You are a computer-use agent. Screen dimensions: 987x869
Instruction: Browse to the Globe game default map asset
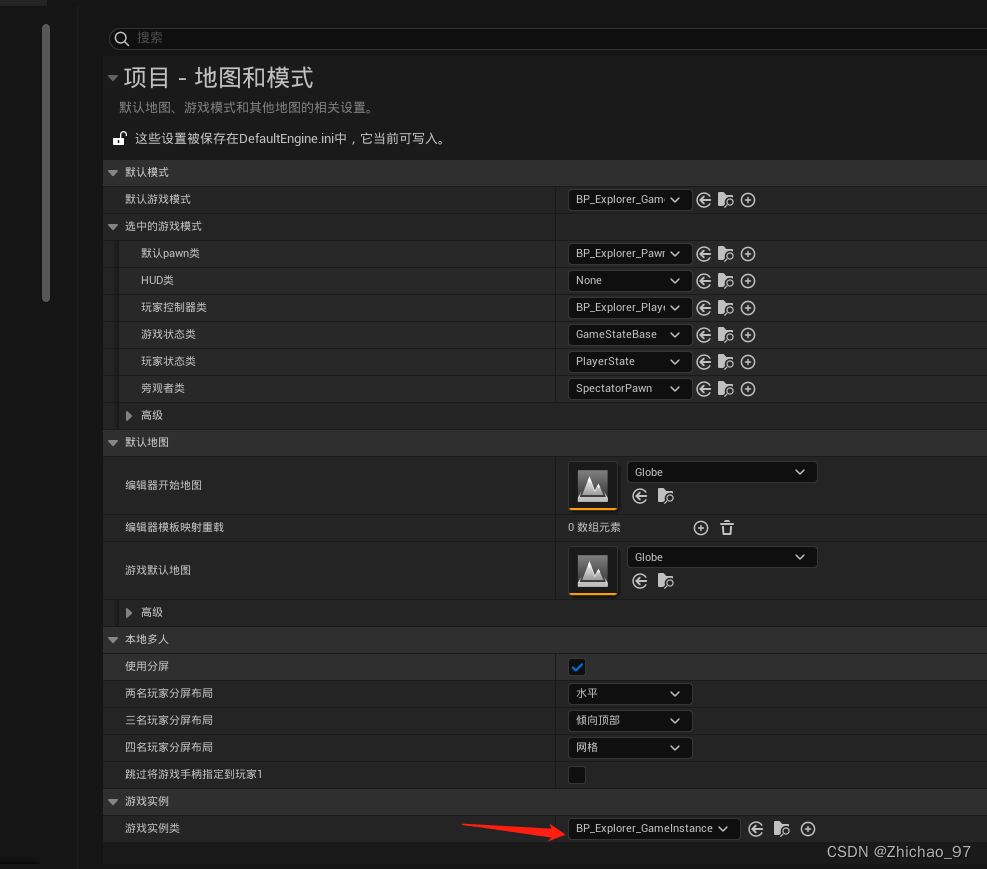point(666,581)
